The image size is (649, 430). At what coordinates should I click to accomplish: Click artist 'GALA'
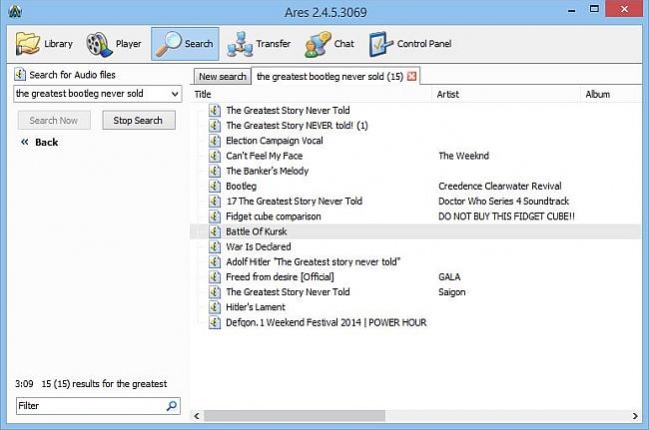[449, 277]
